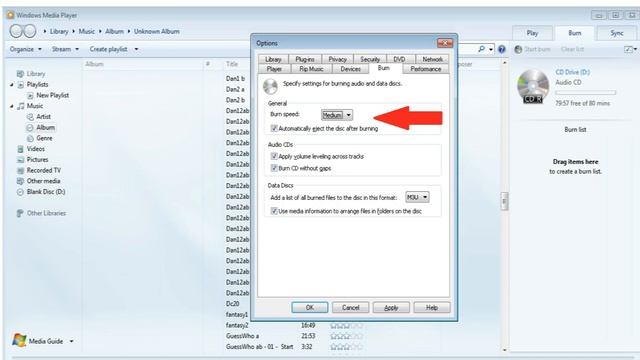Open the Stream menu dropdown
The width and height of the screenshot is (640, 360).
coord(65,49)
